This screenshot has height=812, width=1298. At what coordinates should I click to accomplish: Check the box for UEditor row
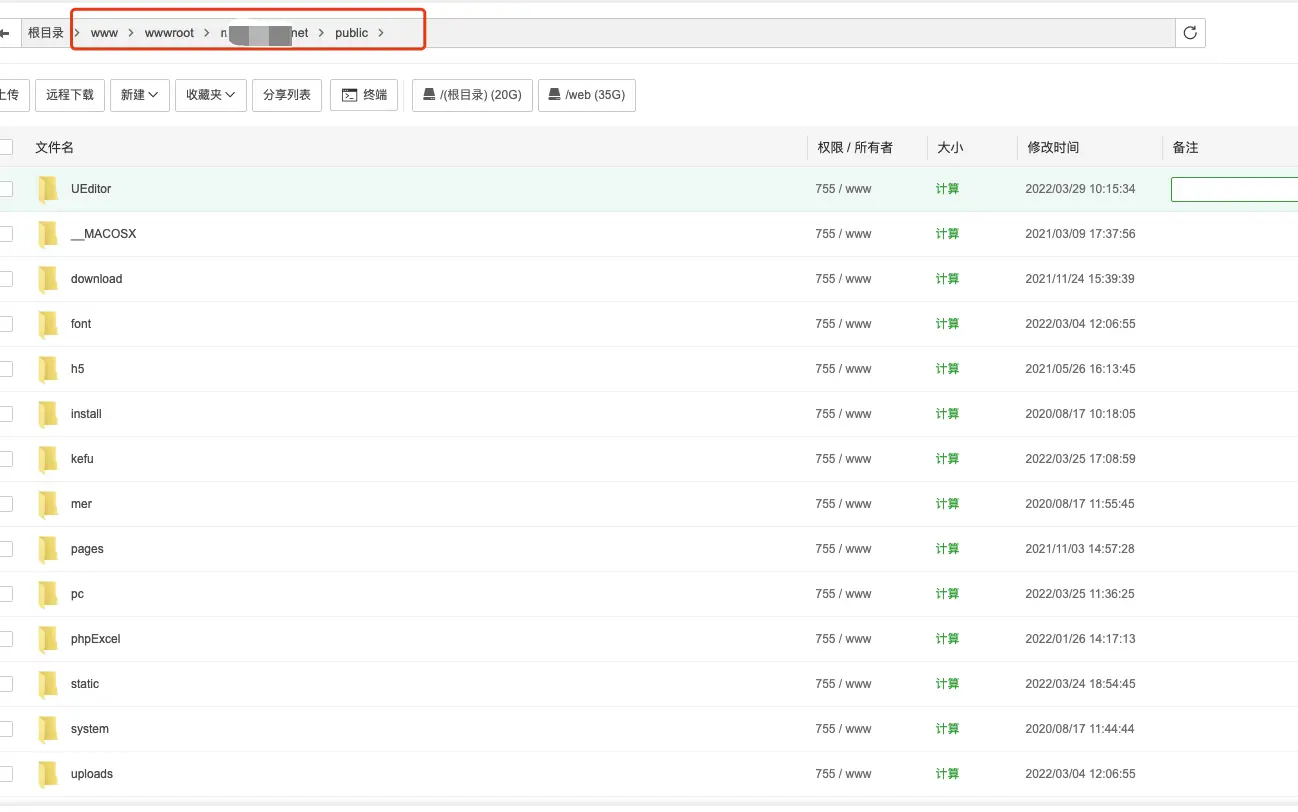pyautogui.click(x=6, y=189)
